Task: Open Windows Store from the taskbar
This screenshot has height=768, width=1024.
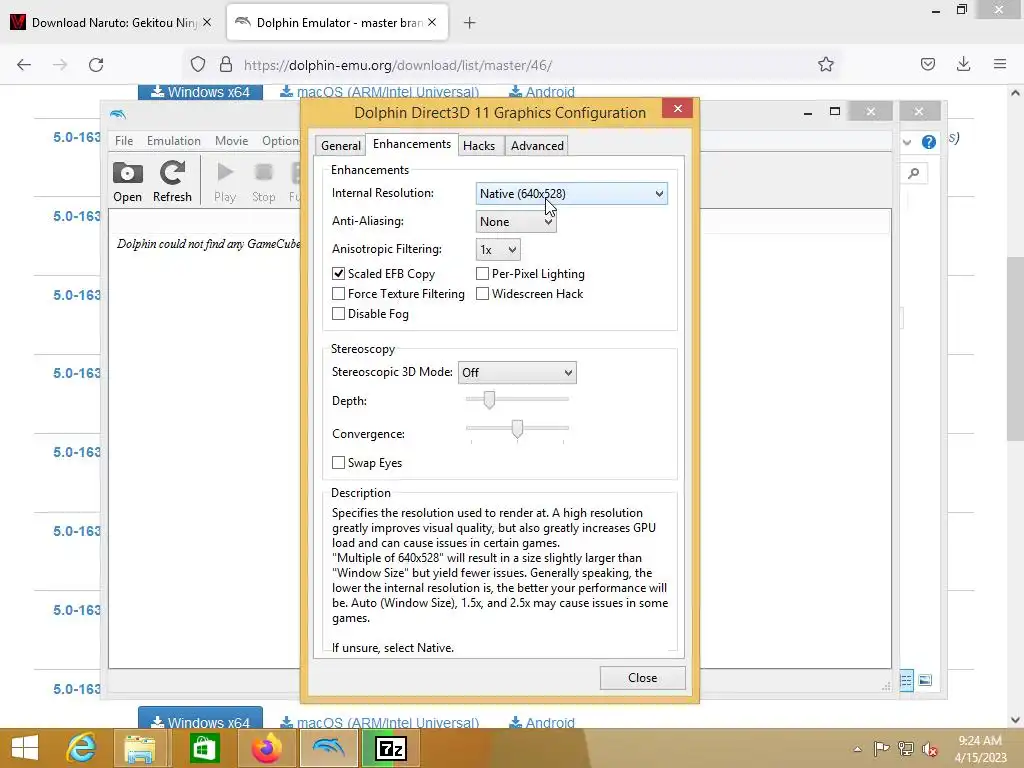Action: [x=204, y=748]
